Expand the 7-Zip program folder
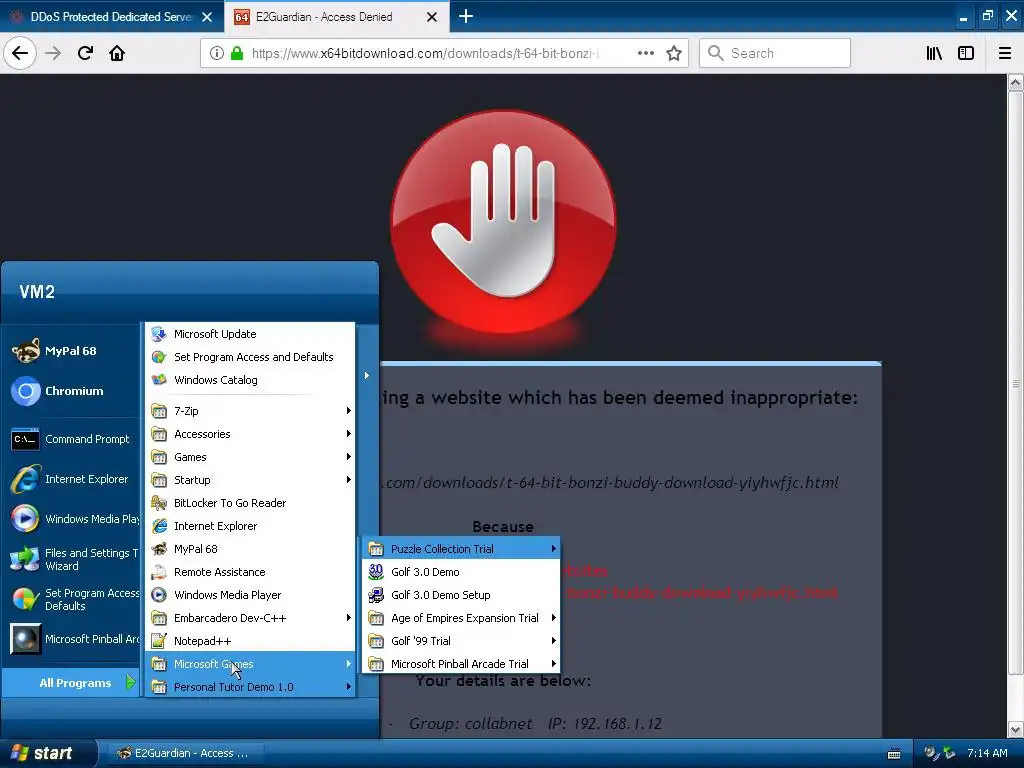 pos(251,411)
